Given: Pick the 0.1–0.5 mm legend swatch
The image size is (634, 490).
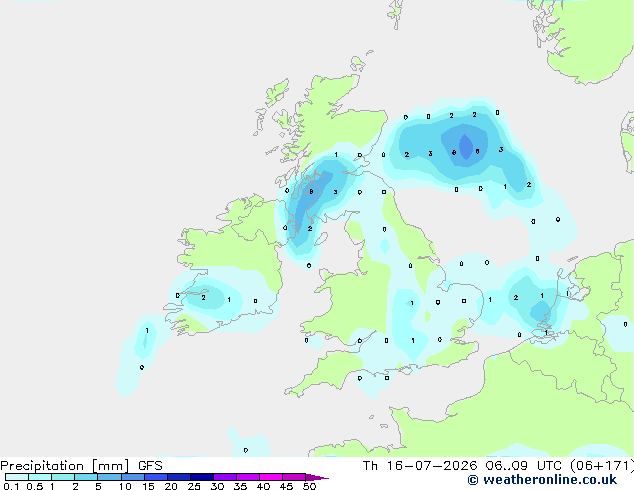Looking at the screenshot, I should (x=17, y=477).
